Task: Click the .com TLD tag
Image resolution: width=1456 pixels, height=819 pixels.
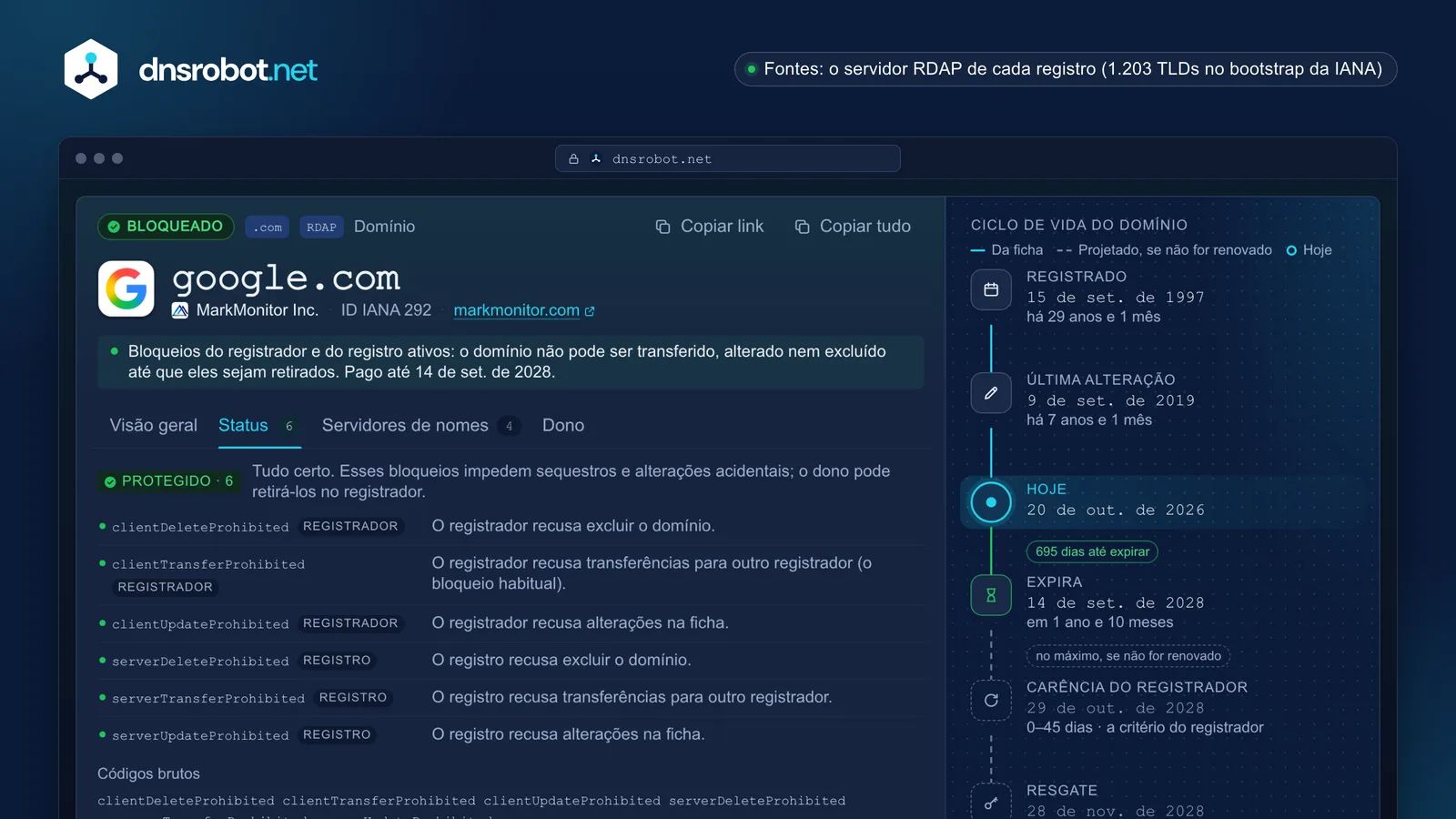Action: tap(267, 227)
